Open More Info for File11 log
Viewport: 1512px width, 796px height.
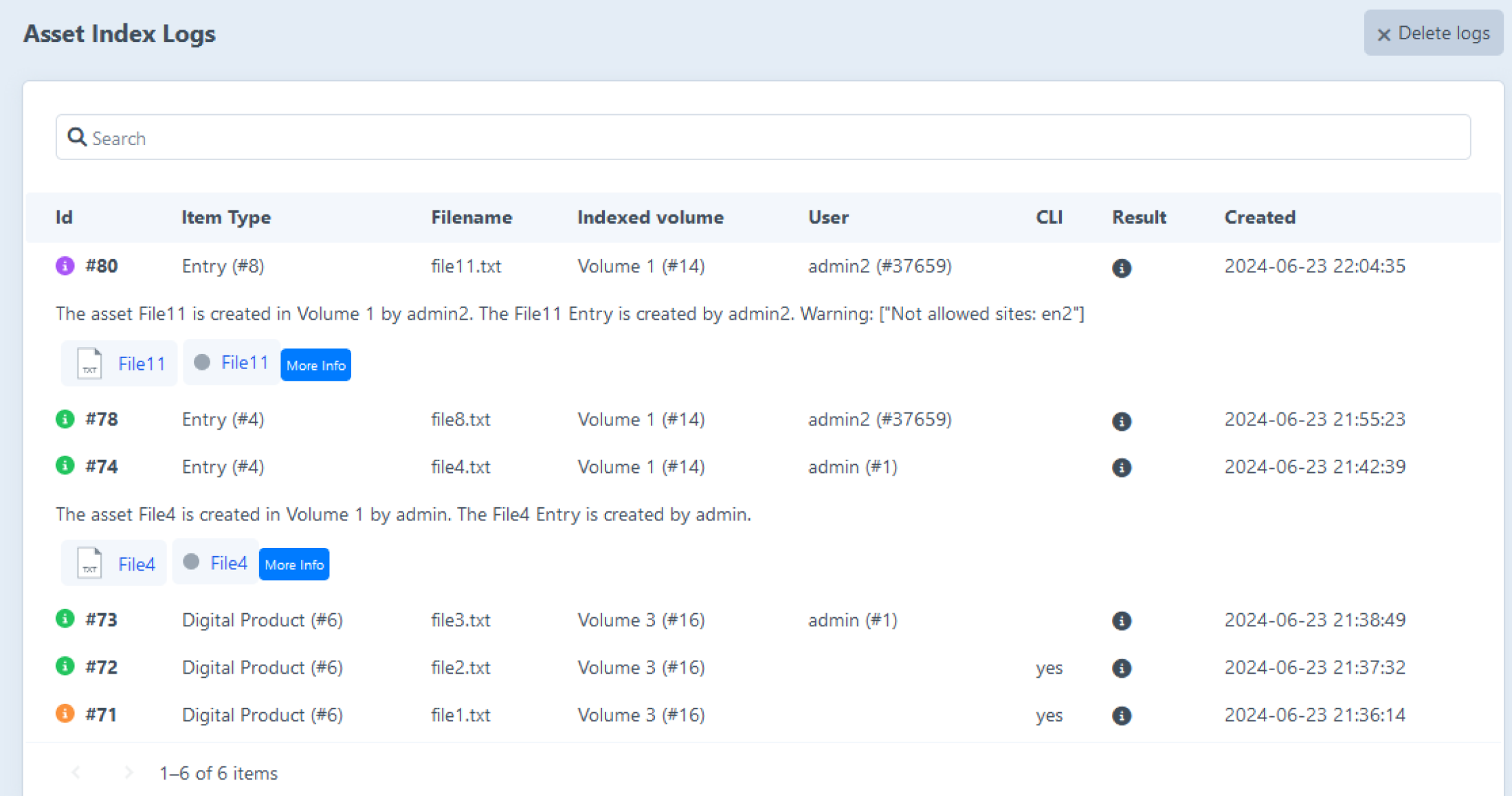(315, 365)
